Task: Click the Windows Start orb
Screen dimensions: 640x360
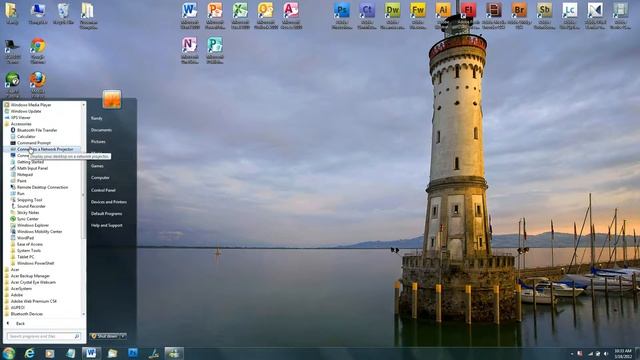Action: click(9, 353)
